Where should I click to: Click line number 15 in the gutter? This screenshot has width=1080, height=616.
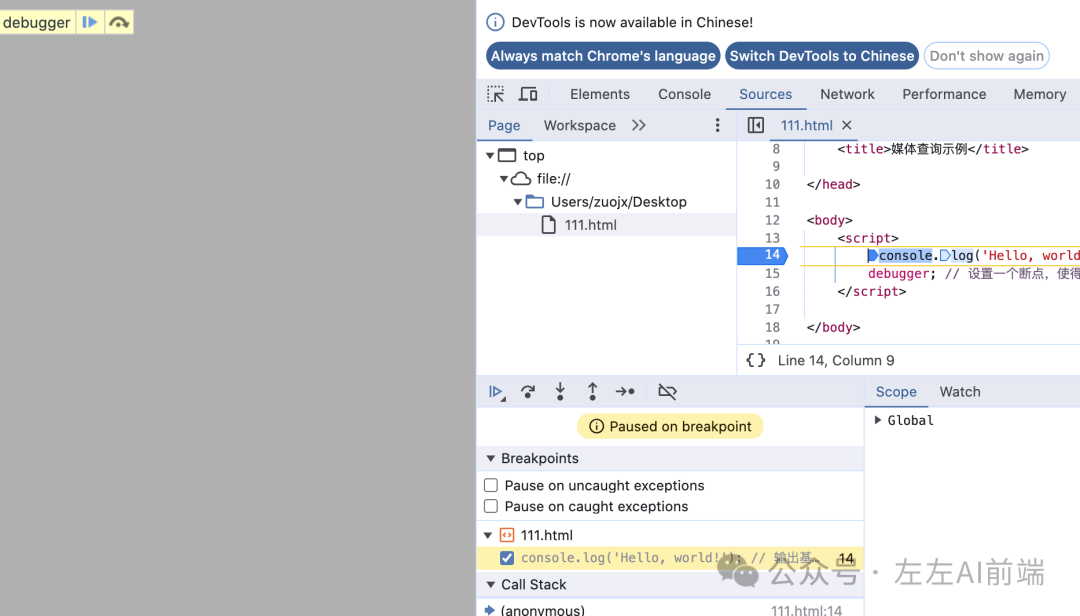pos(772,274)
